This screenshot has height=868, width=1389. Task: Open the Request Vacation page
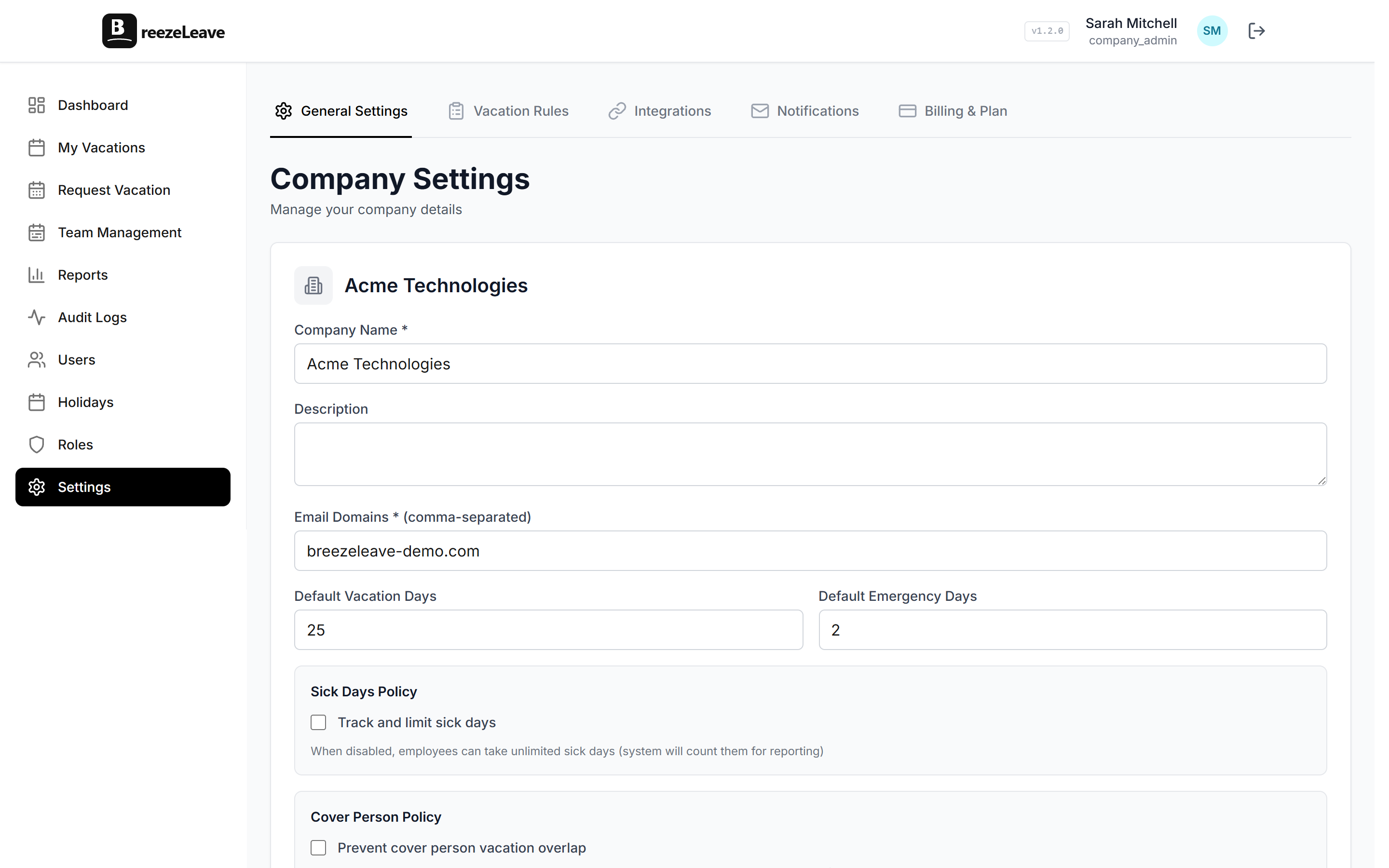pos(123,190)
